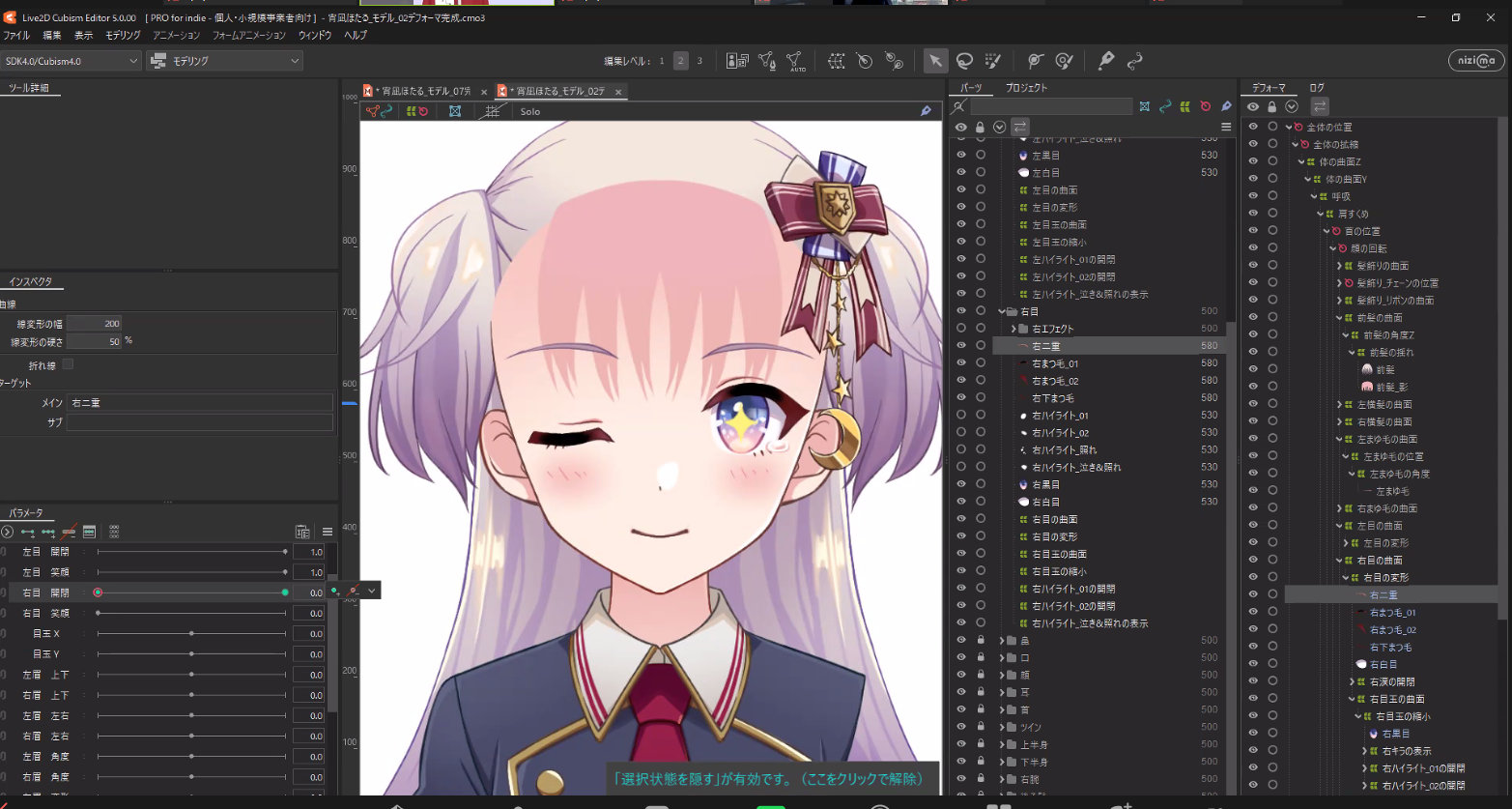Toggle visibility of 右エフェクト folder
This screenshot has width=1512, height=809.
(960, 328)
